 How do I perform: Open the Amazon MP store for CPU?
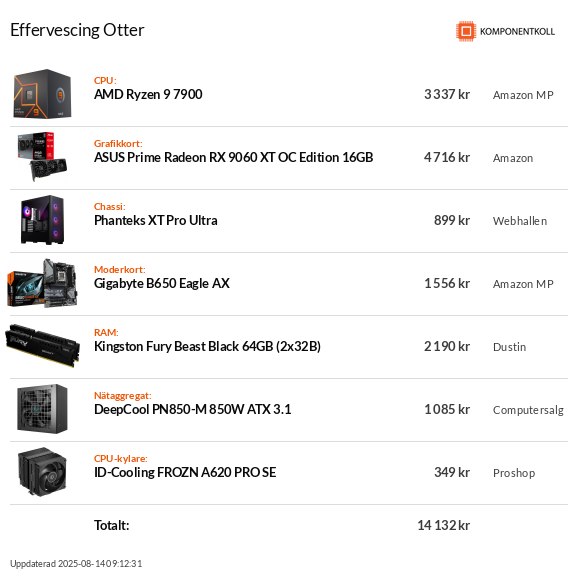point(523,95)
